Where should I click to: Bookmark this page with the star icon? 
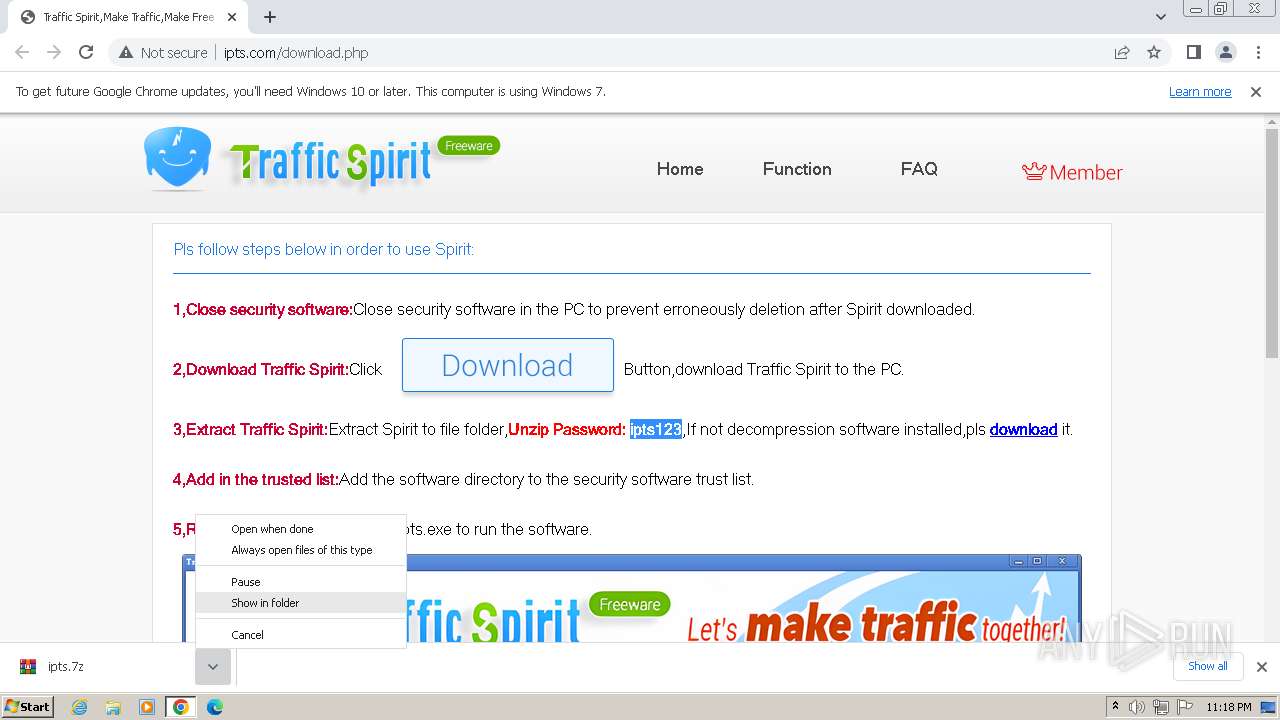pos(1154,53)
